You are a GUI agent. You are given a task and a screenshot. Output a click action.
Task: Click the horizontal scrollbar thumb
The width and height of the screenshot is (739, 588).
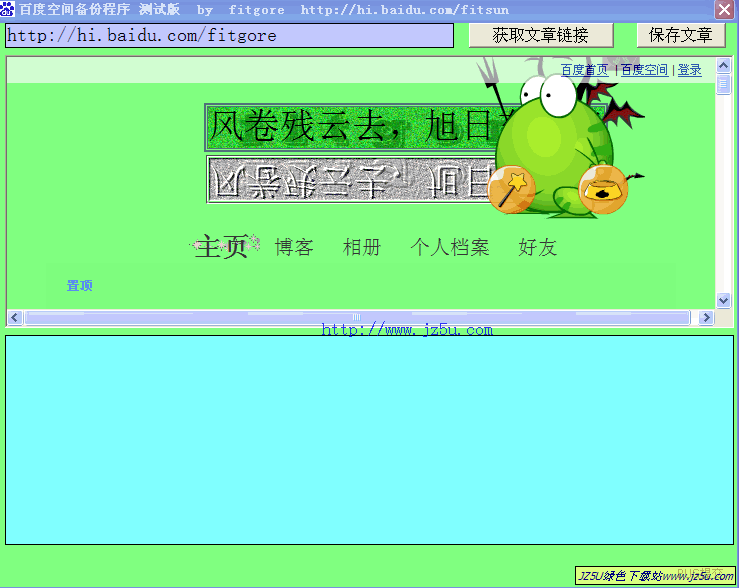[357, 318]
